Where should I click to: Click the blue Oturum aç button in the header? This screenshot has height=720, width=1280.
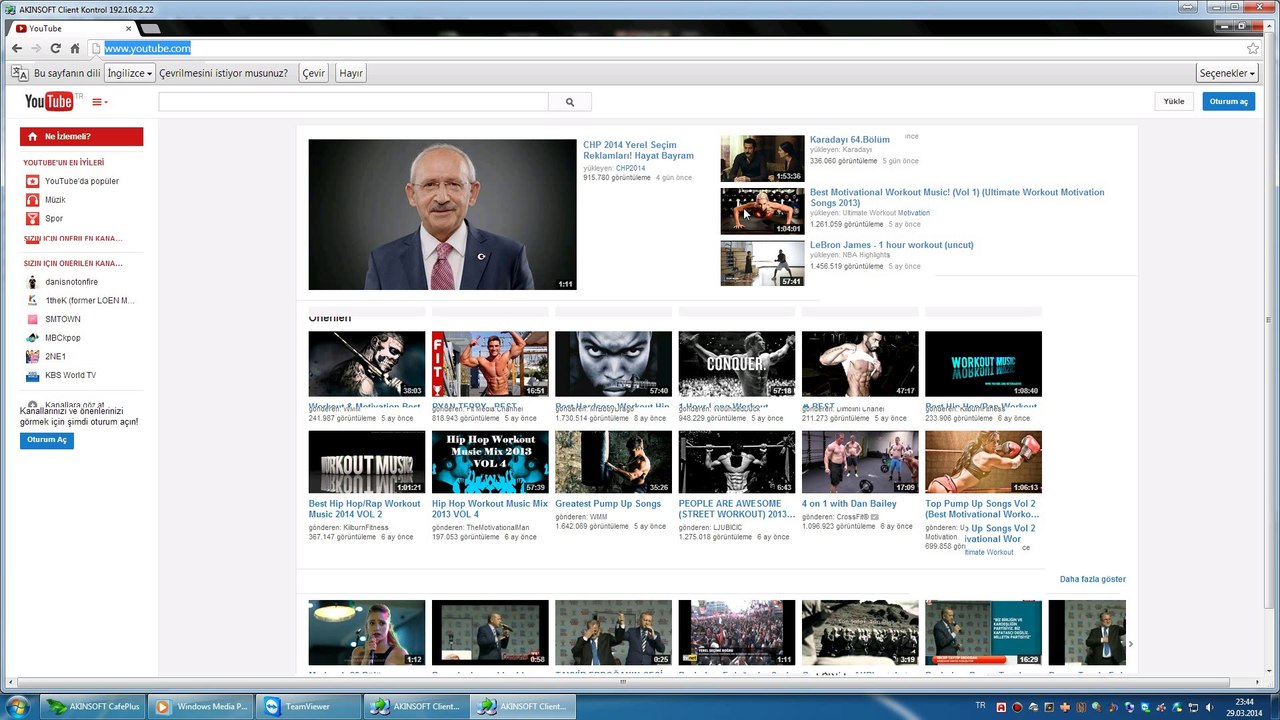coord(1229,102)
